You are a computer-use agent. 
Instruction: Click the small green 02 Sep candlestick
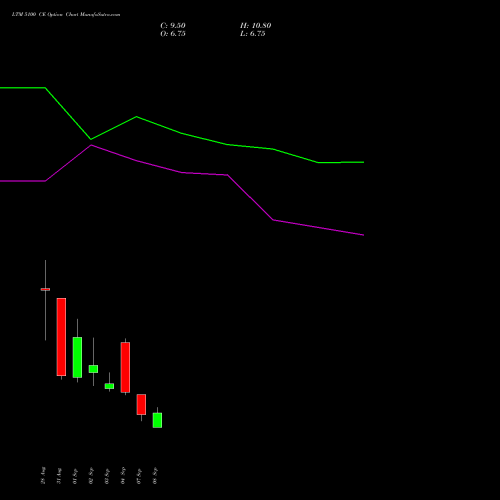tap(93, 369)
